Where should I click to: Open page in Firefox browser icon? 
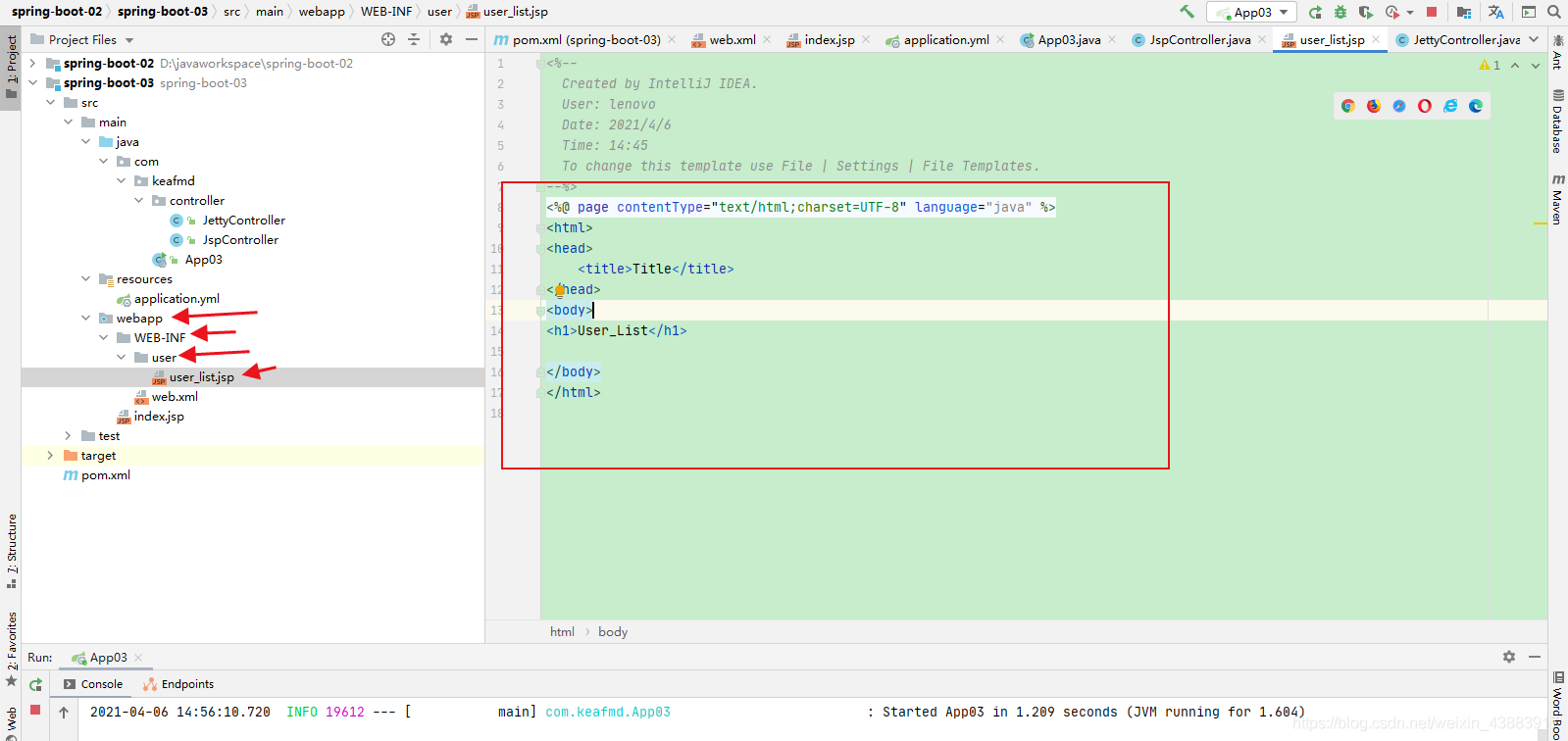[1374, 106]
